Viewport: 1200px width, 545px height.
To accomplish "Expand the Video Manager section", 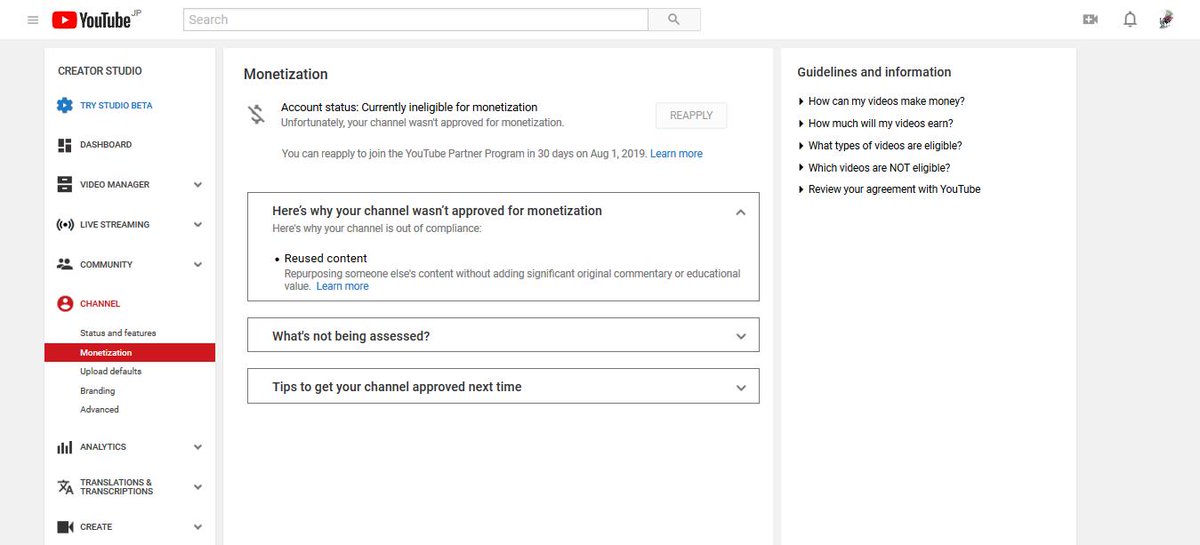I will pos(198,185).
